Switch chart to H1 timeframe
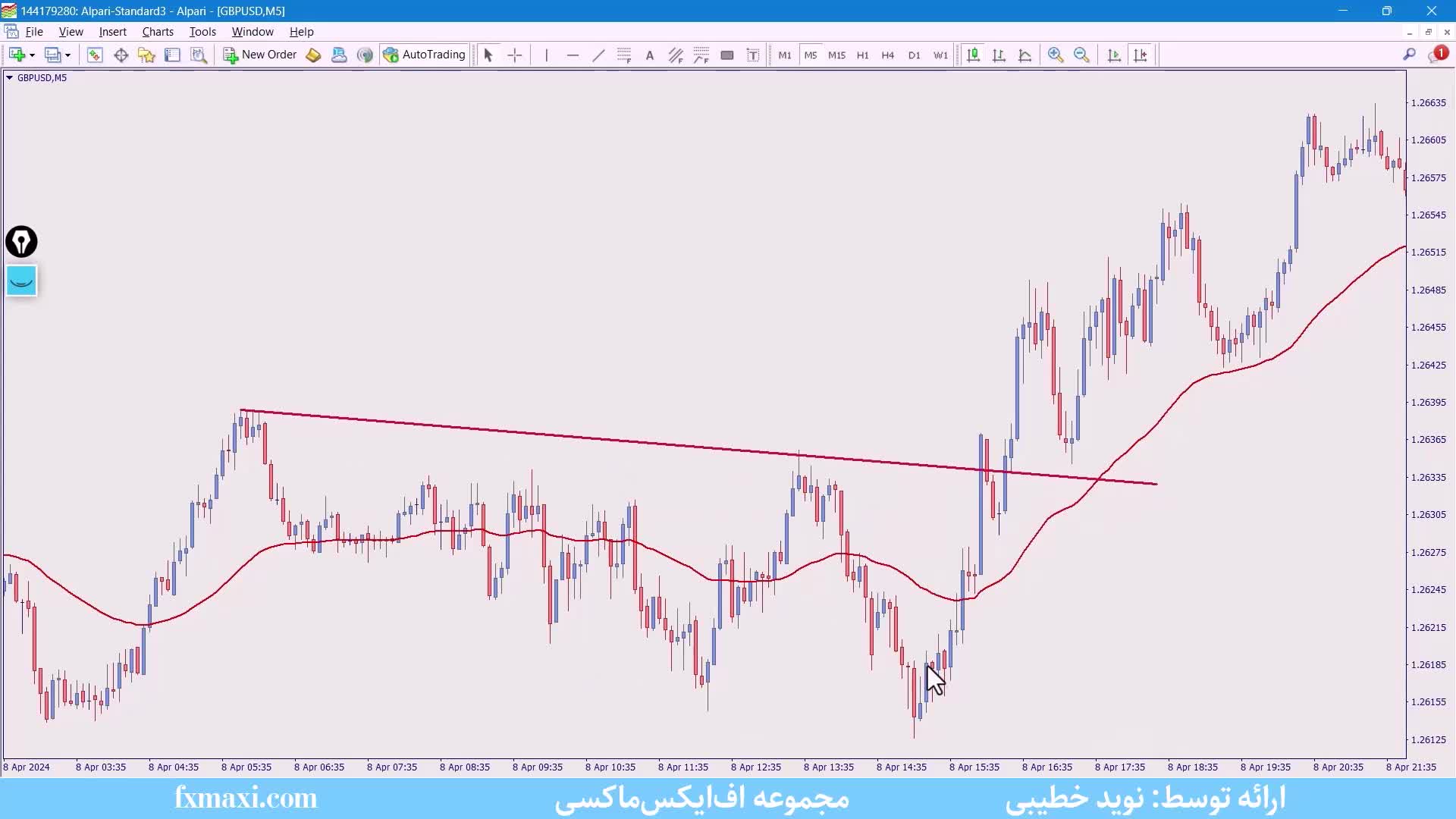This screenshot has height=819, width=1456. pos(862,55)
